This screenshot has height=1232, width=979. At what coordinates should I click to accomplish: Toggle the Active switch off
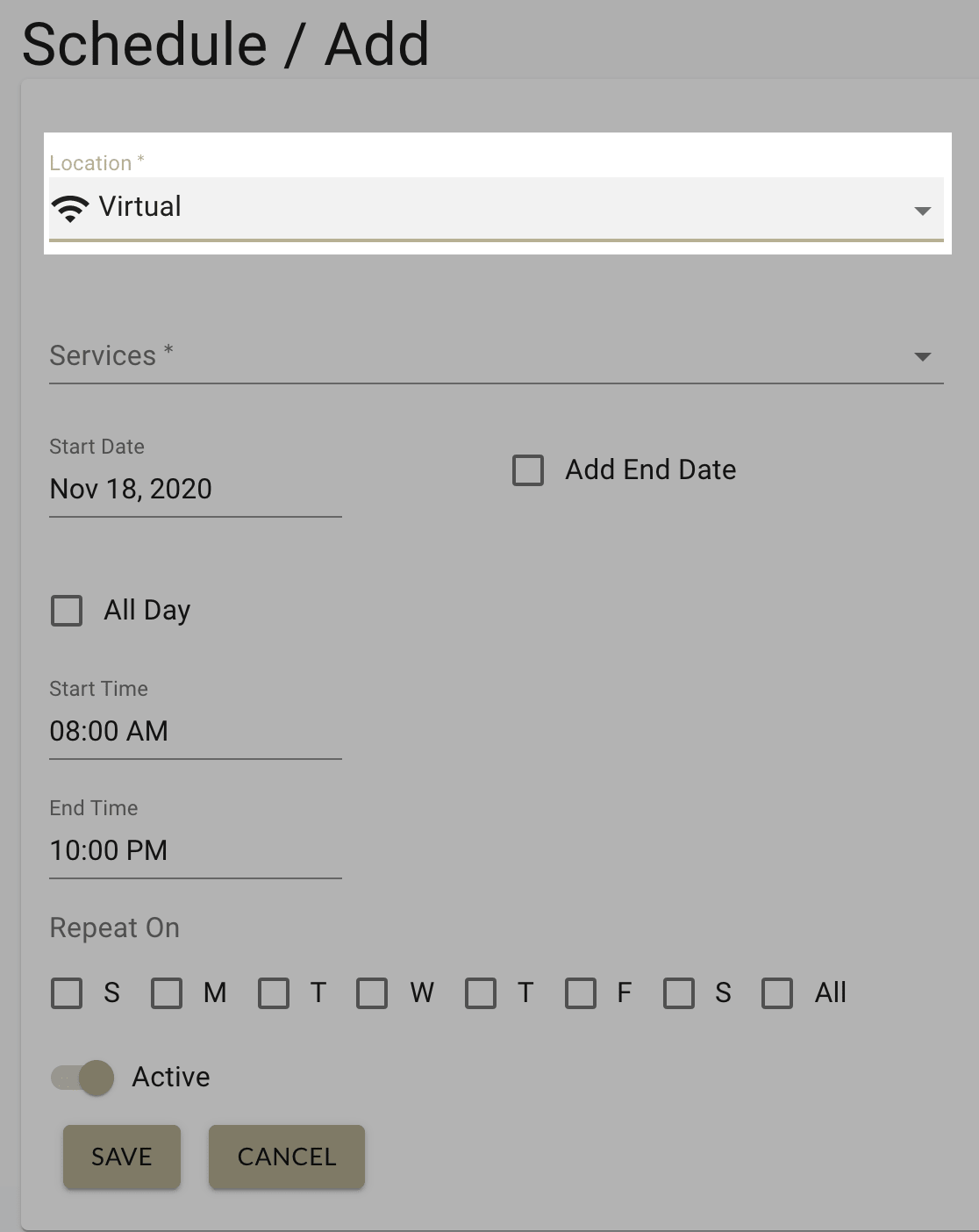coord(82,1078)
